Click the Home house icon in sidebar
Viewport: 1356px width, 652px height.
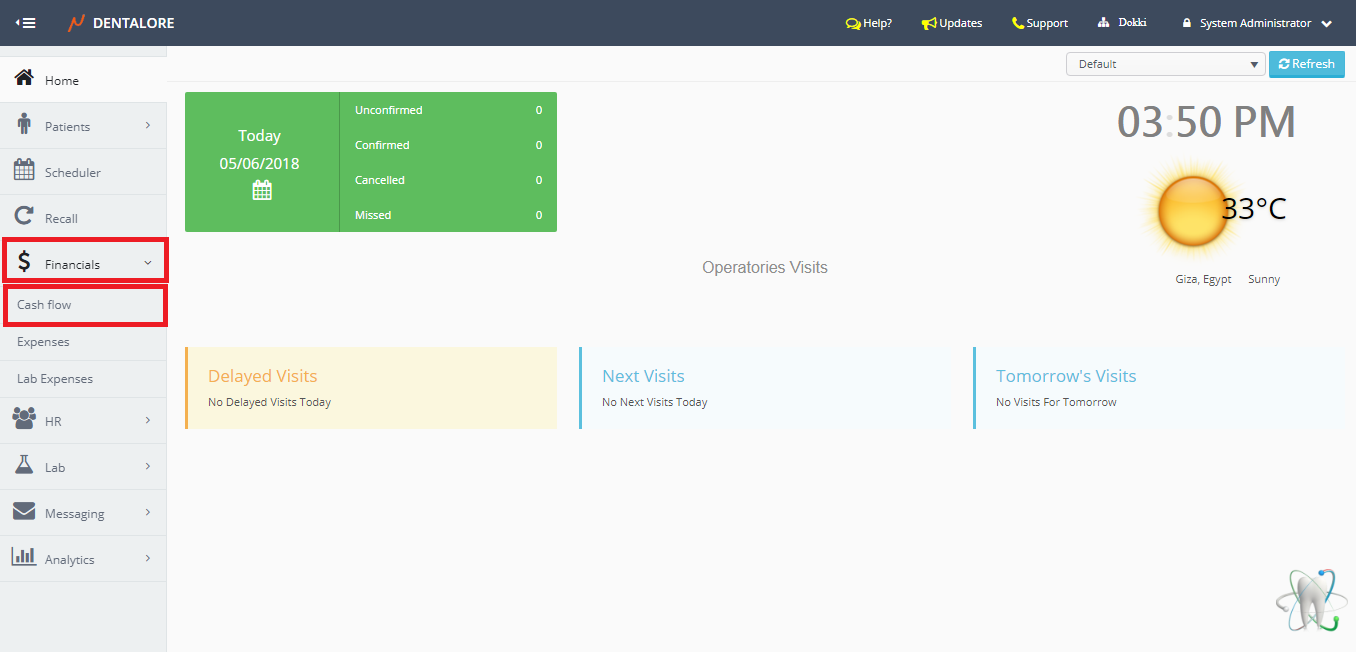(x=24, y=79)
